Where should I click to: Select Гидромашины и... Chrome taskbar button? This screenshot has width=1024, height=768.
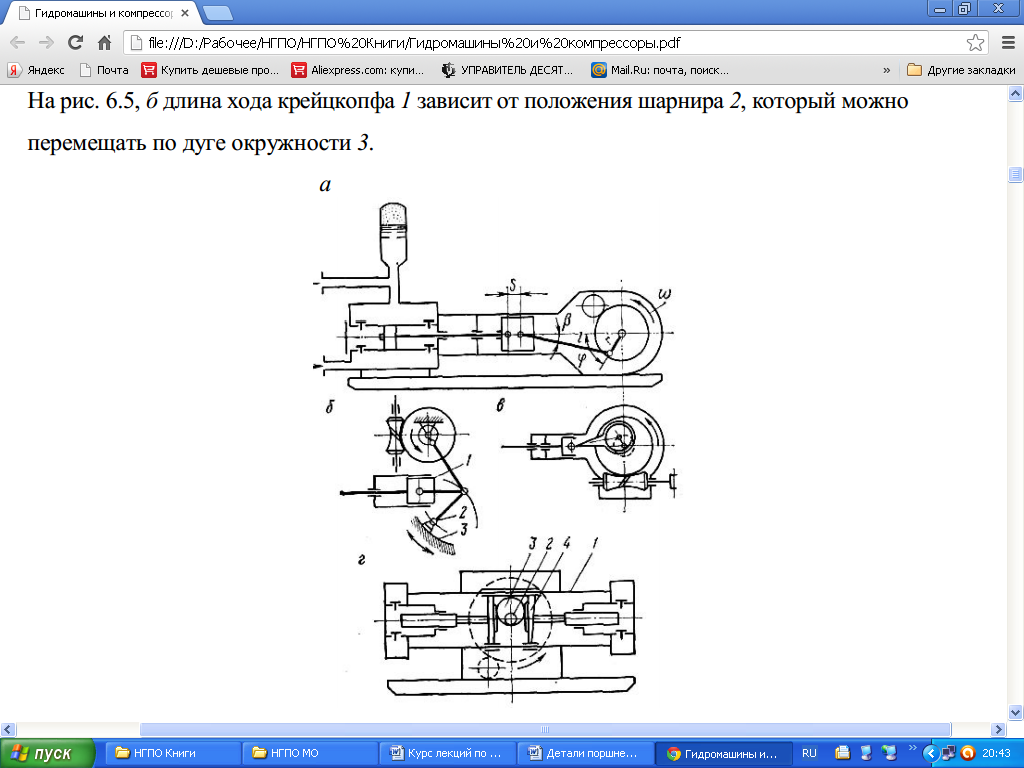point(724,753)
